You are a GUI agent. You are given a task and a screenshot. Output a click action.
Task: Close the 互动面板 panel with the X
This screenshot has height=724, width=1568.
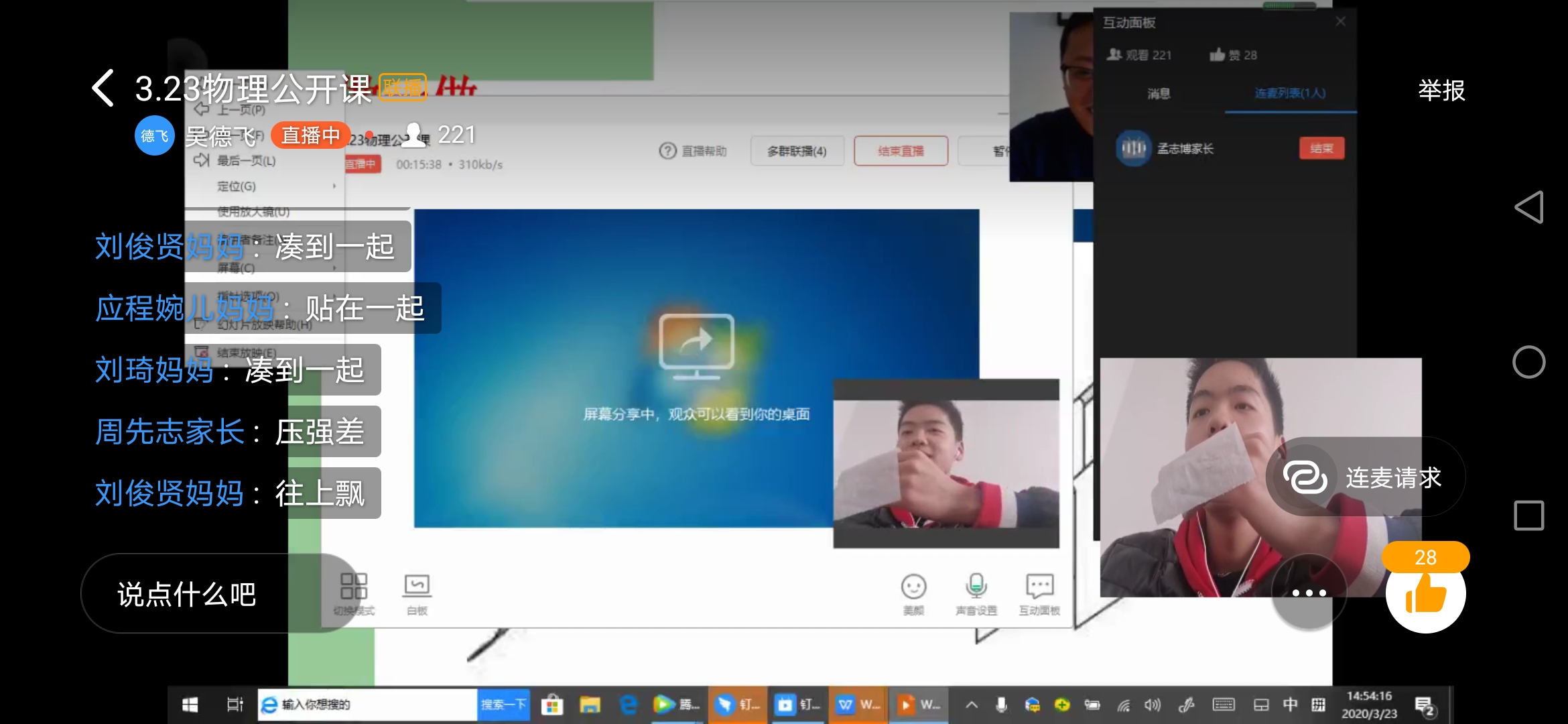pyautogui.click(x=1341, y=21)
